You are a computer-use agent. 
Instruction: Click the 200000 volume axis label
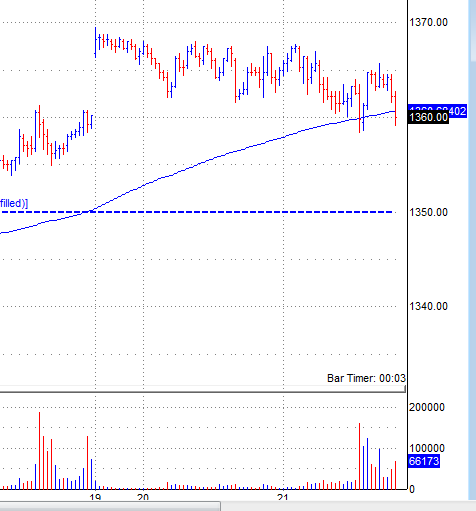[x=427, y=407]
